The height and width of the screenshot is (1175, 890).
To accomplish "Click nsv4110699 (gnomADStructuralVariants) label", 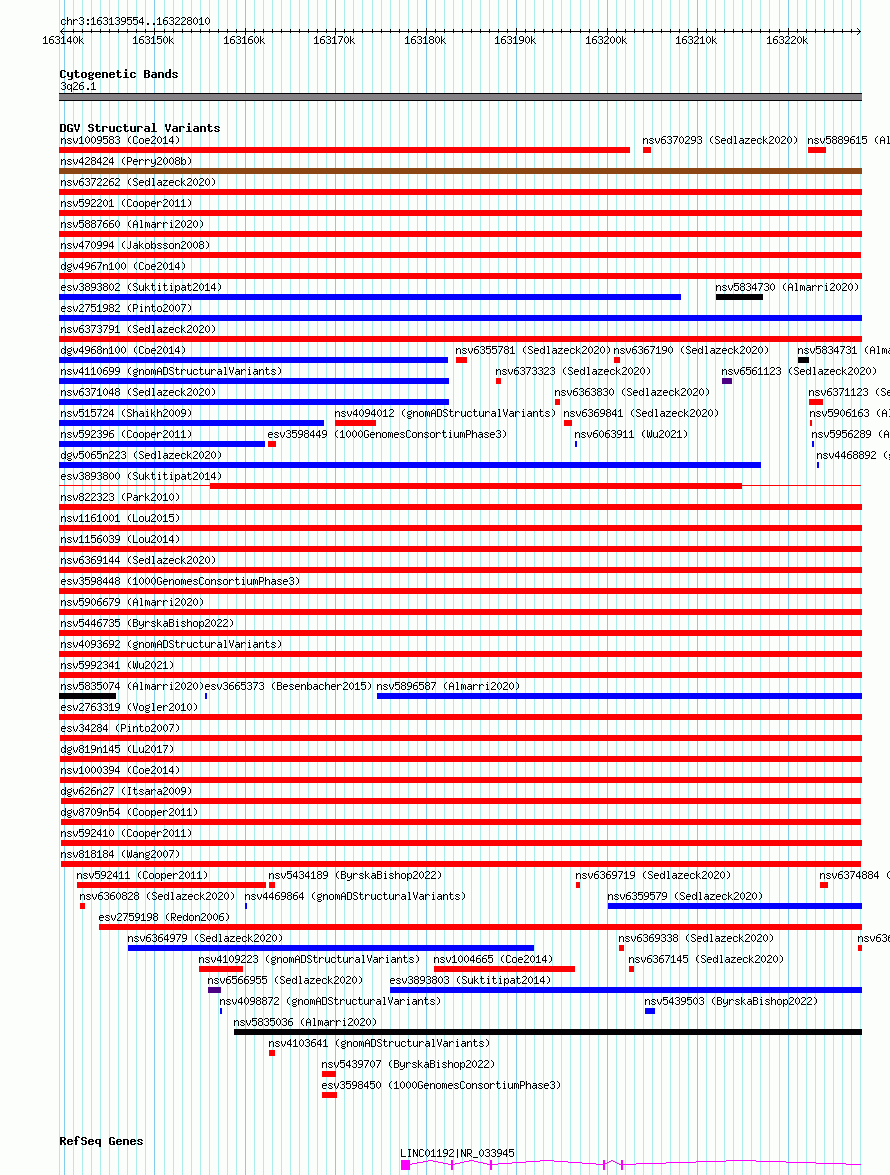I will point(171,371).
